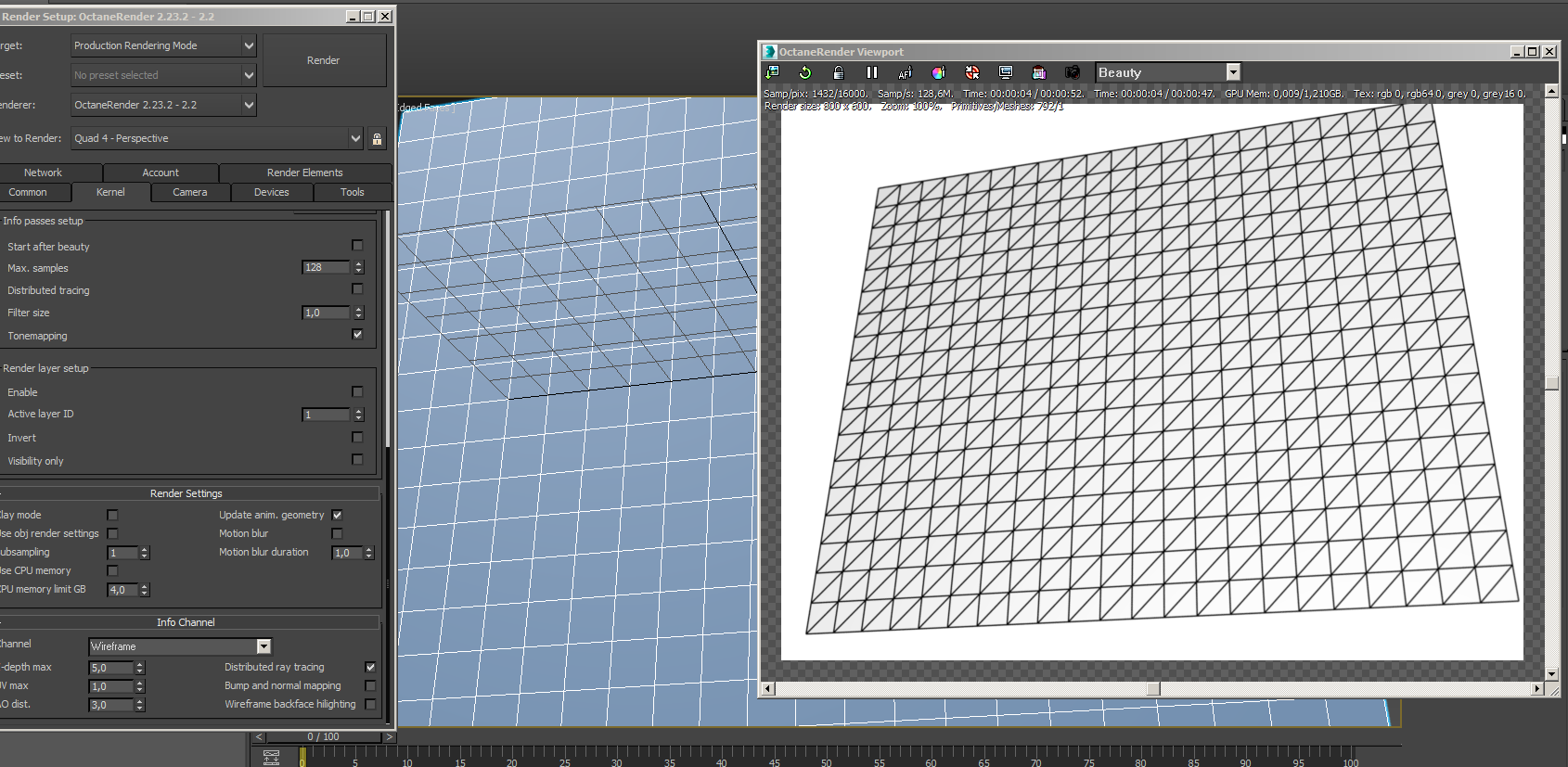Expand the Beauty render pass dropdown

1232,72
